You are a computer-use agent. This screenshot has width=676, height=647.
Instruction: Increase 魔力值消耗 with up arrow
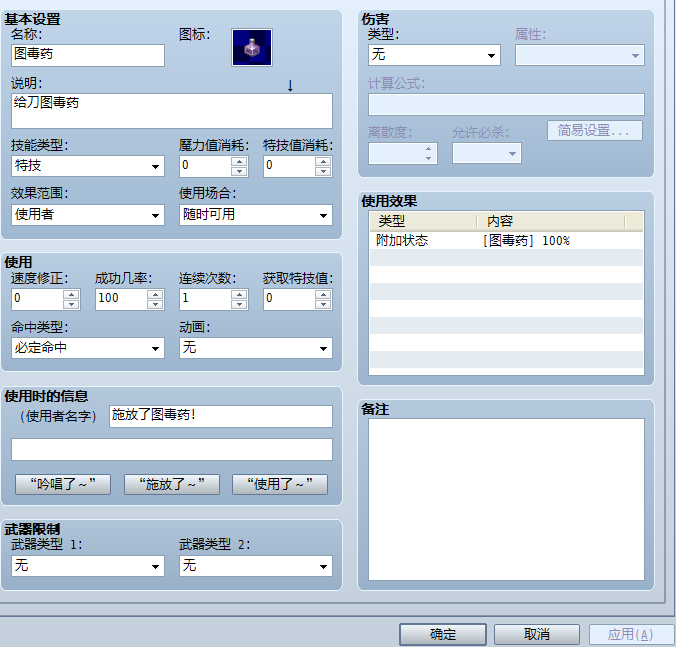[239, 161]
